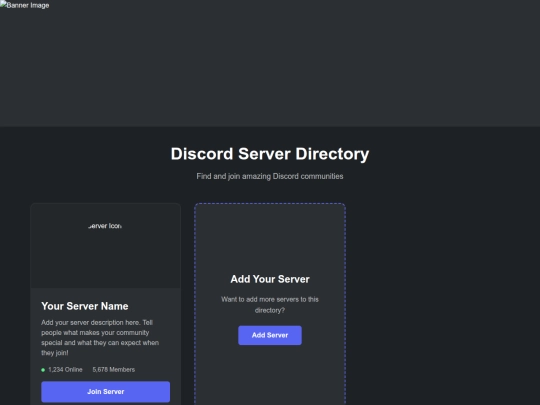
Task: Click the Your Server Name title
Action: pos(85,306)
